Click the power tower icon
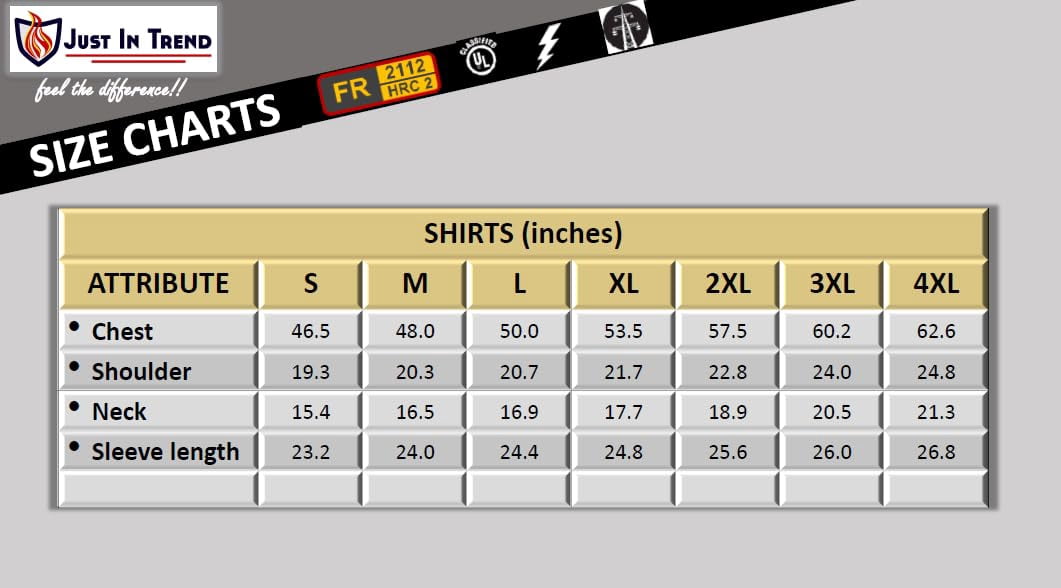Screen dimensions: 1061x588 [623, 26]
